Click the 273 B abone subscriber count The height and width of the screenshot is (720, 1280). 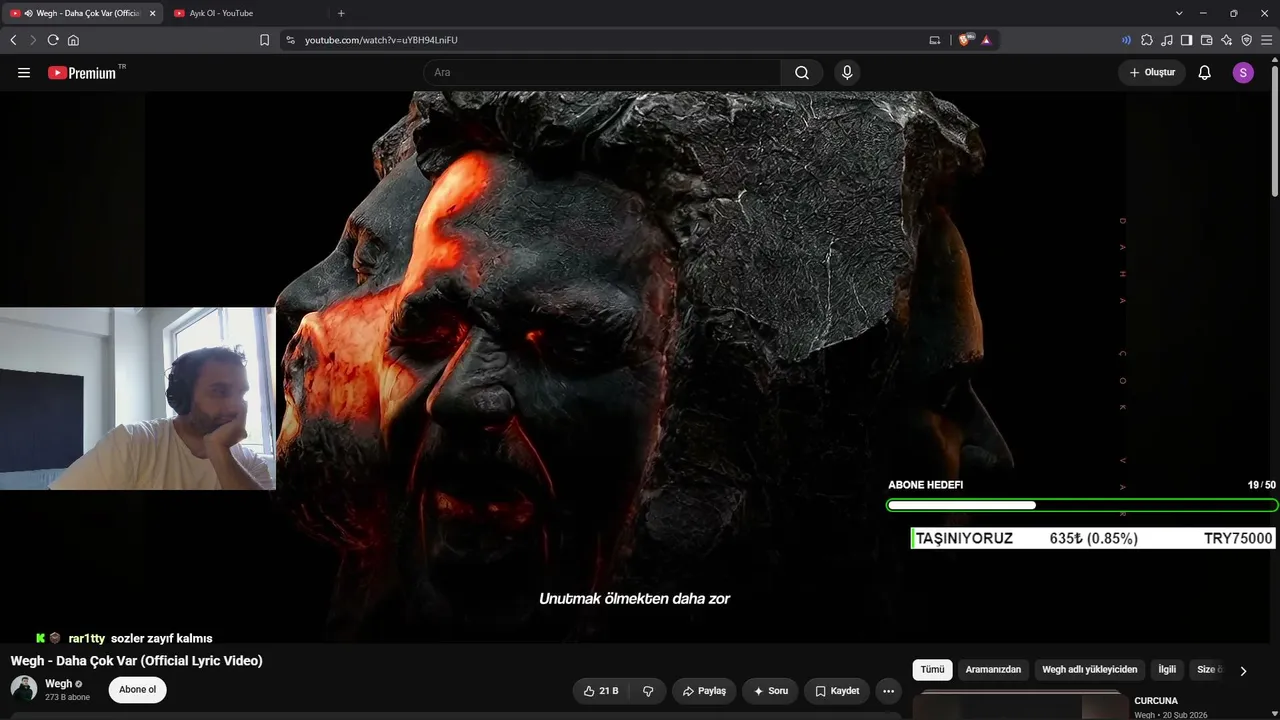click(67, 697)
